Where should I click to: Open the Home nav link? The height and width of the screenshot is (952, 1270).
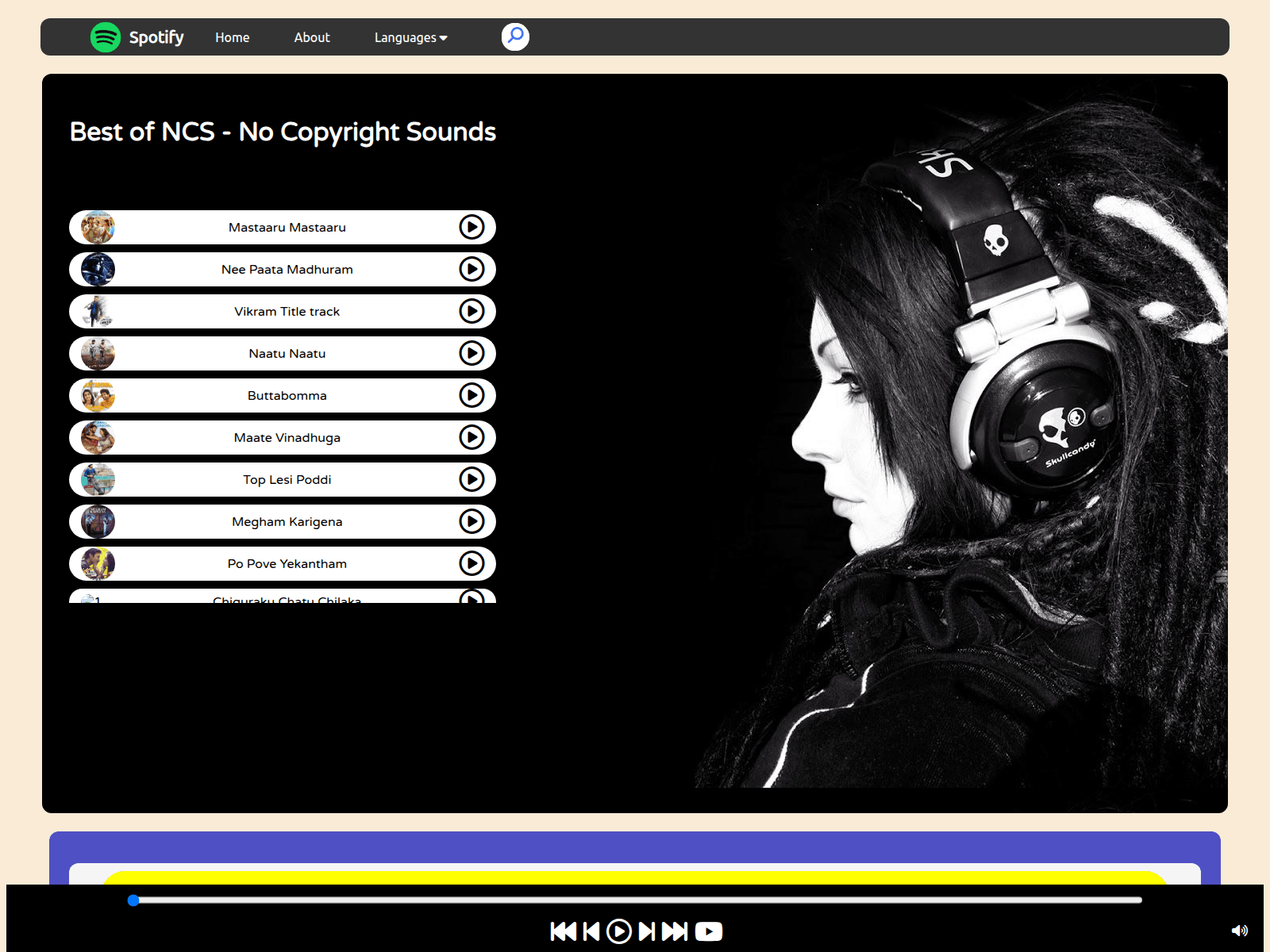[x=233, y=37]
